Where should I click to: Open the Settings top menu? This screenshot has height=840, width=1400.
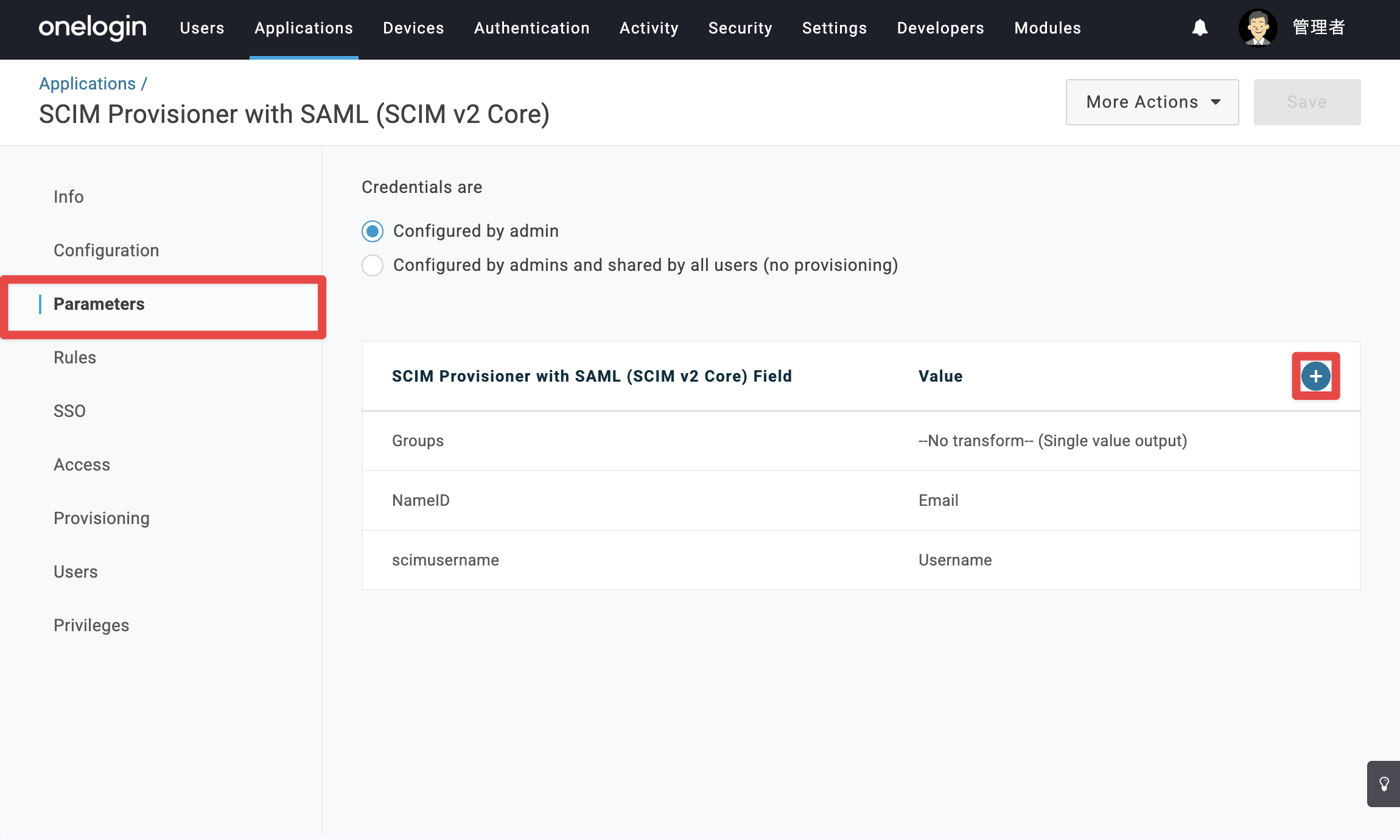[834, 28]
